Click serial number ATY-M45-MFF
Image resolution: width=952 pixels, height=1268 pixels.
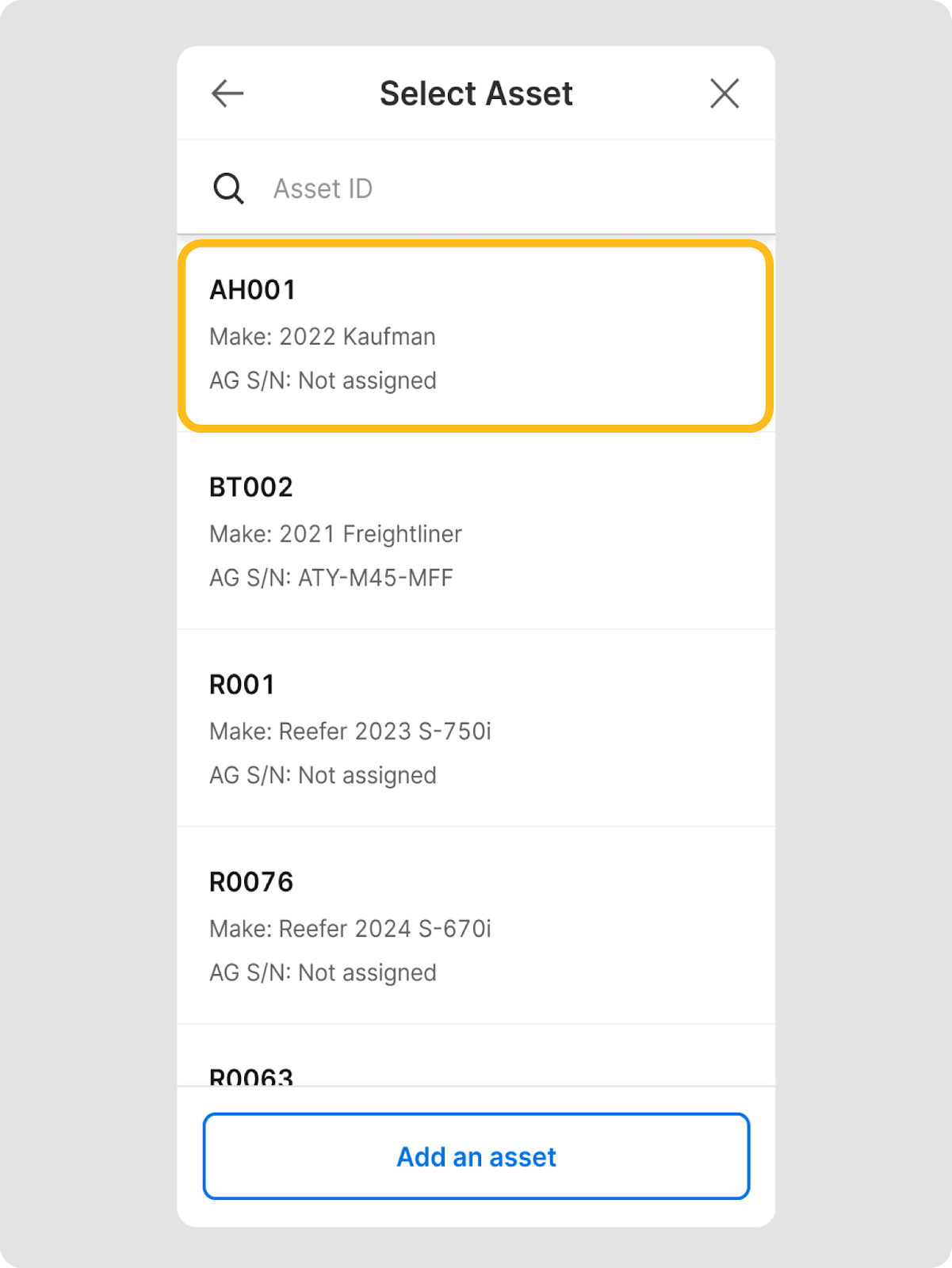(x=375, y=578)
